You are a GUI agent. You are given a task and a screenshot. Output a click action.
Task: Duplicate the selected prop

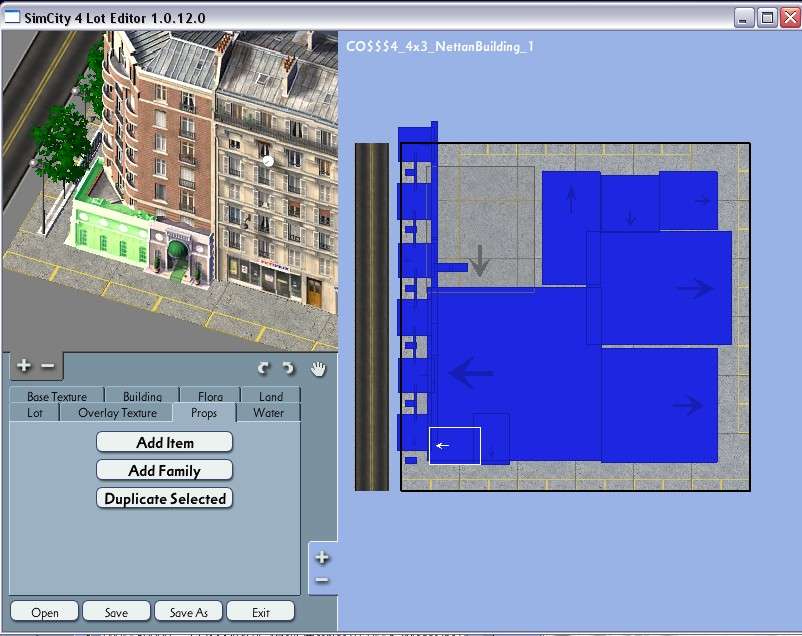coord(165,498)
